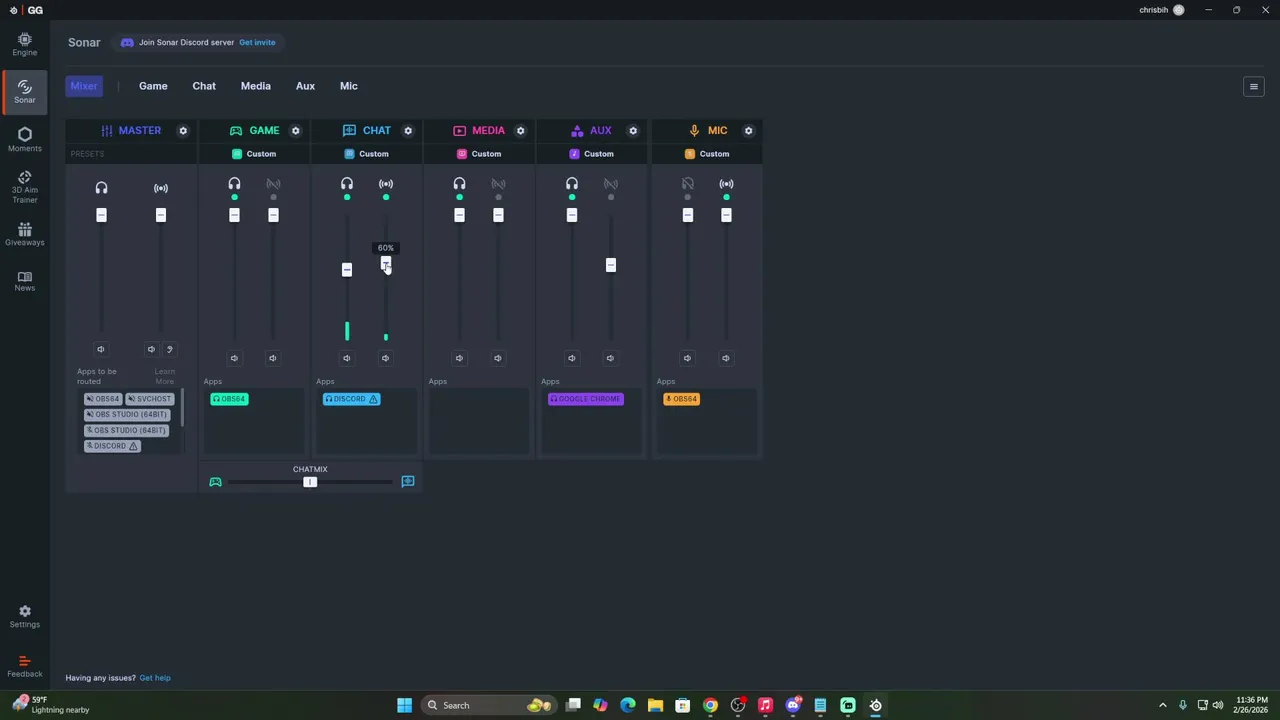Click the Get help link
The width and height of the screenshot is (1280, 720).
(155, 678)
